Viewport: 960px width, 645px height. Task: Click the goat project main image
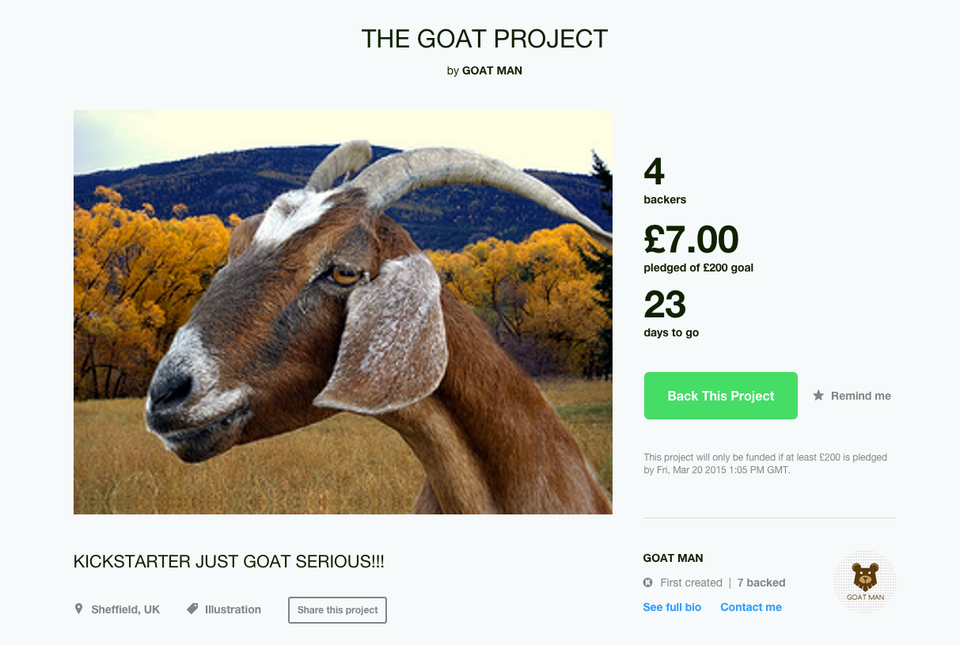coord(343,312)
